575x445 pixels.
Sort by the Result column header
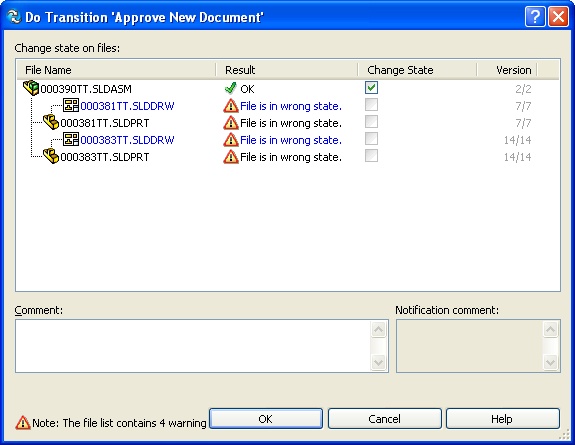(x=287, y=70)
